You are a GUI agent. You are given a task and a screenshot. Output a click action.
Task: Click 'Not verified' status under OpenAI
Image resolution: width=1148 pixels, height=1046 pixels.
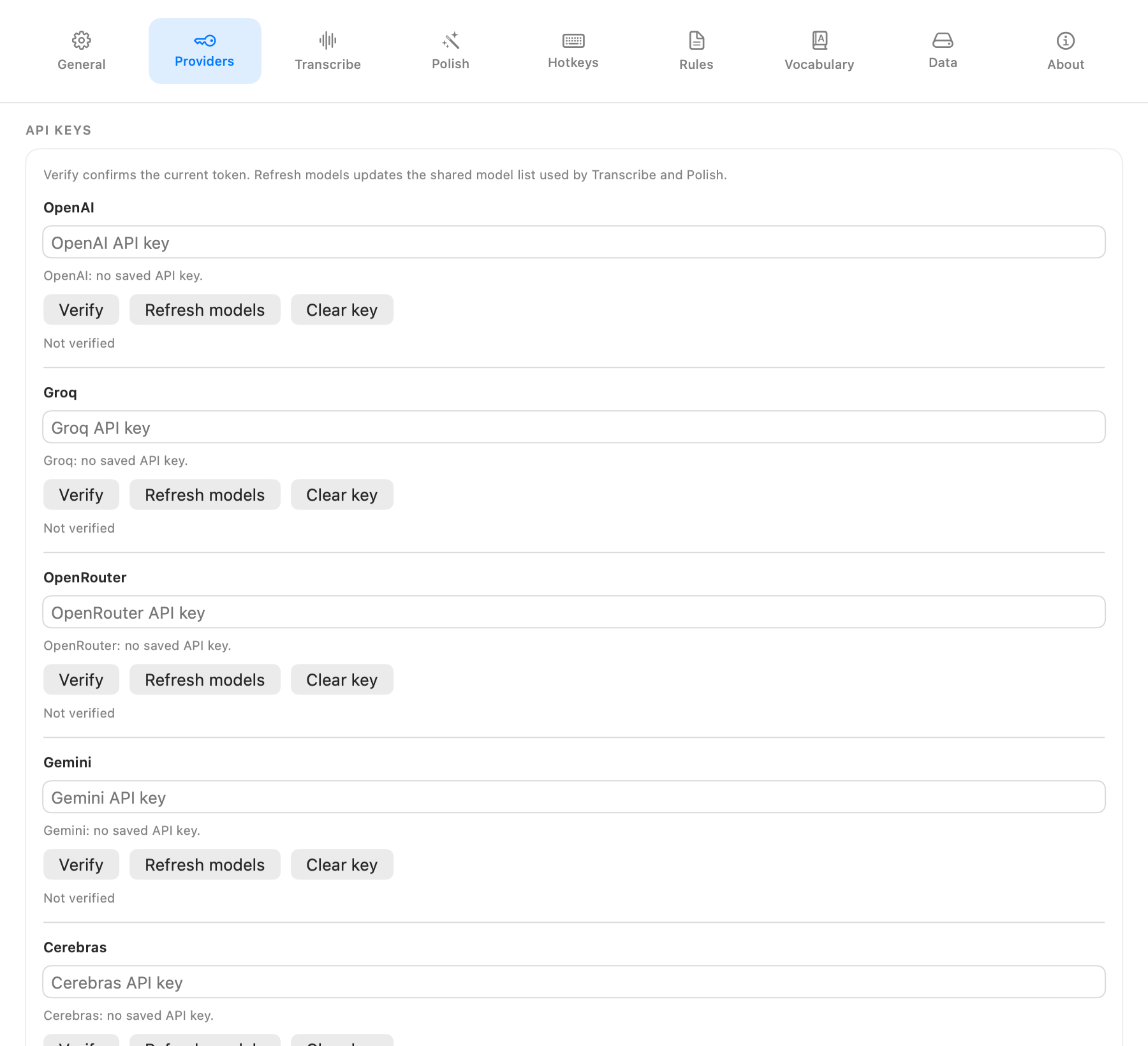(79, 343)
